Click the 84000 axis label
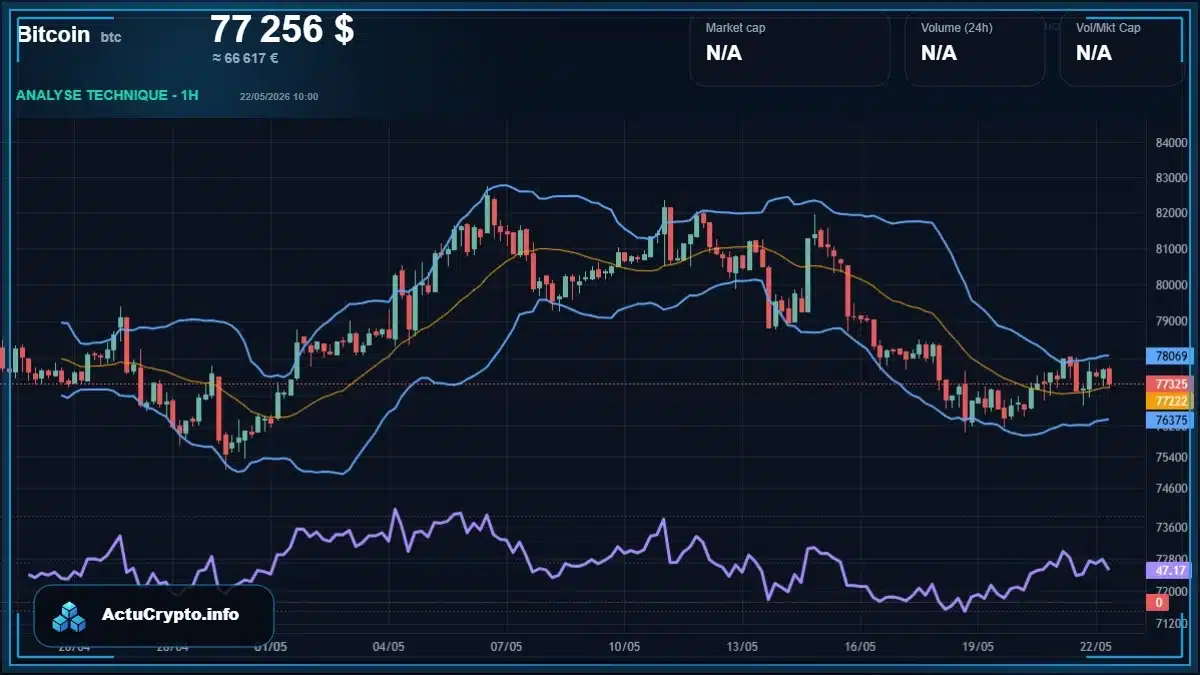This screenshot has height=675, width=1200. point(1170,143)
